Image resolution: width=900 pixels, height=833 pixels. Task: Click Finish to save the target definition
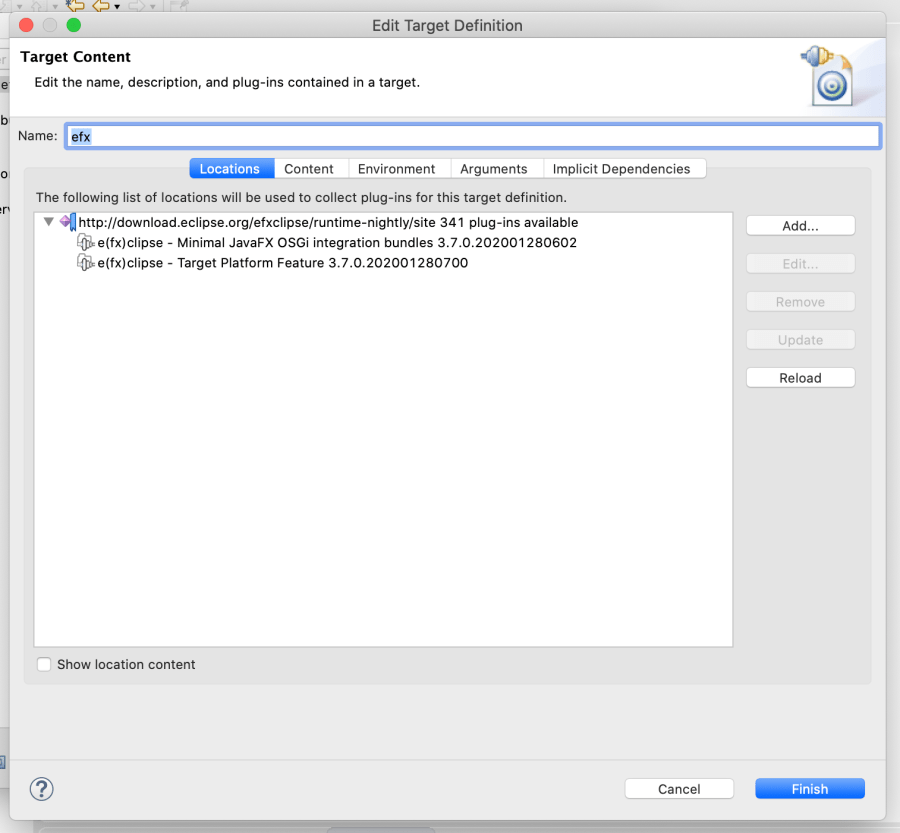click(x=809, y=789)
